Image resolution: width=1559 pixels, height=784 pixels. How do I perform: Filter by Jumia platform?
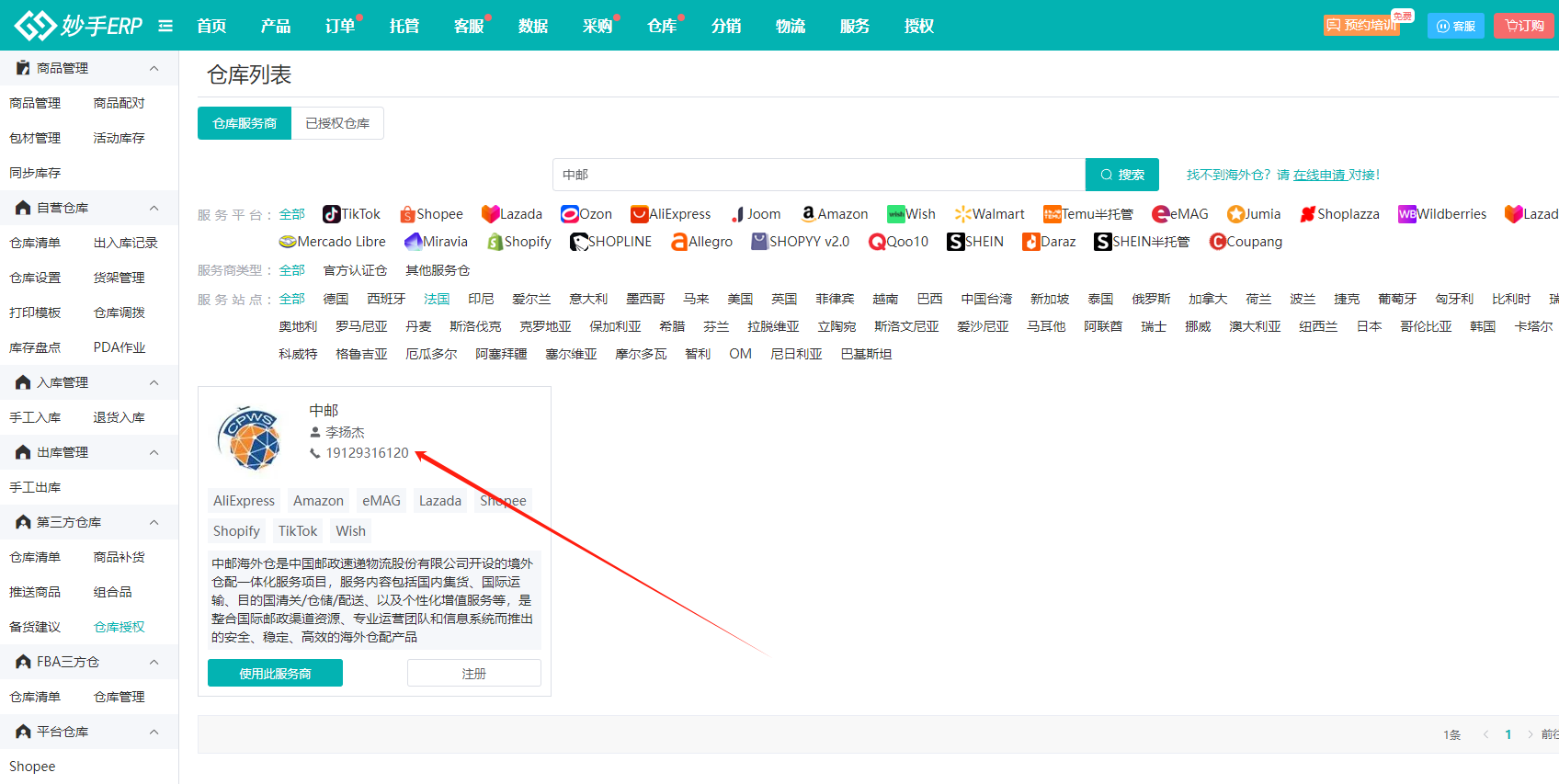1254,214
